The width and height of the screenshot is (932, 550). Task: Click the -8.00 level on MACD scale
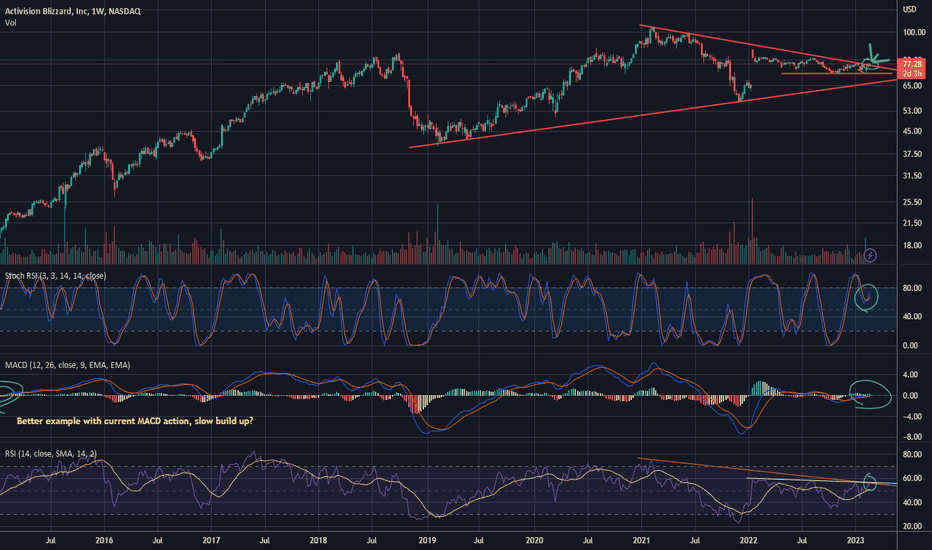point(912,437)
